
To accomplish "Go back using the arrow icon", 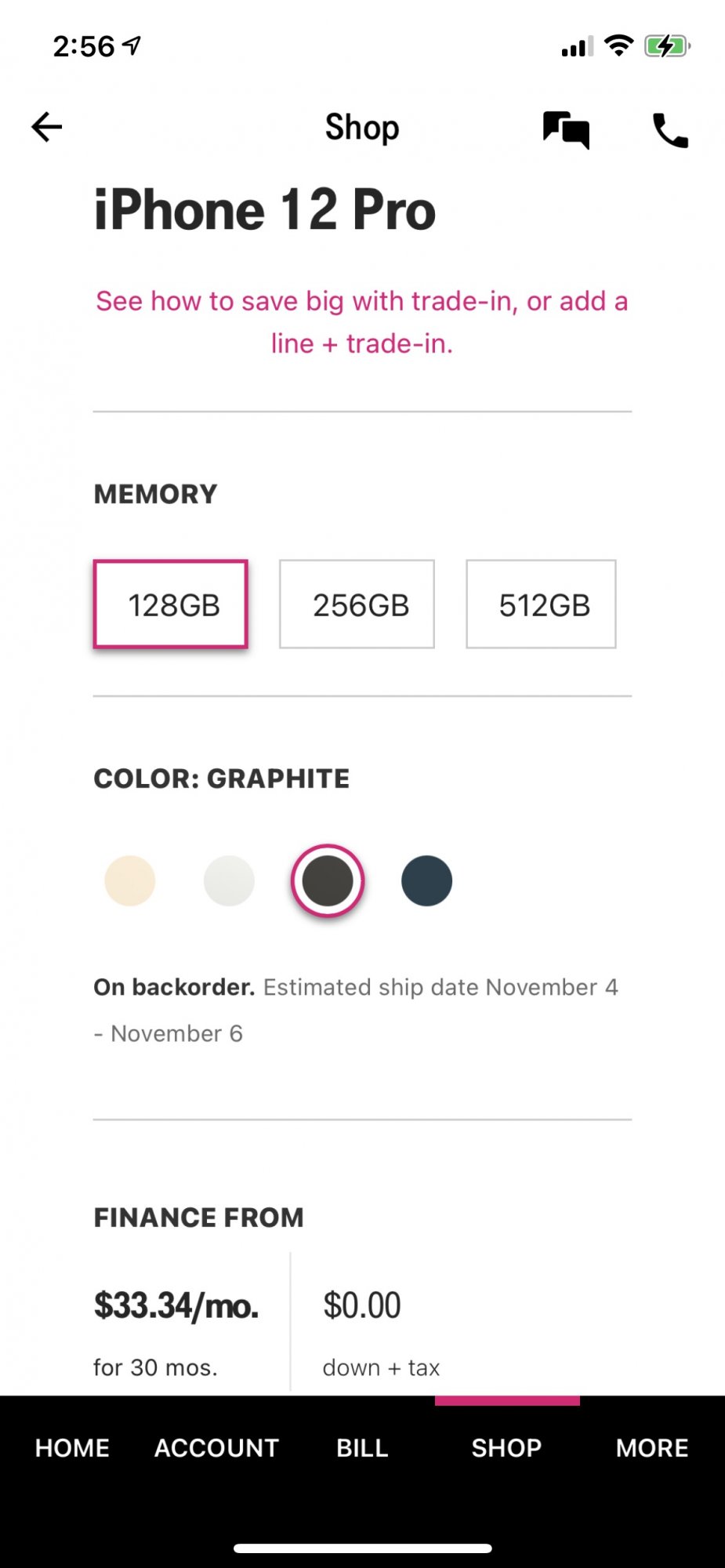I will tap(46, 127).
